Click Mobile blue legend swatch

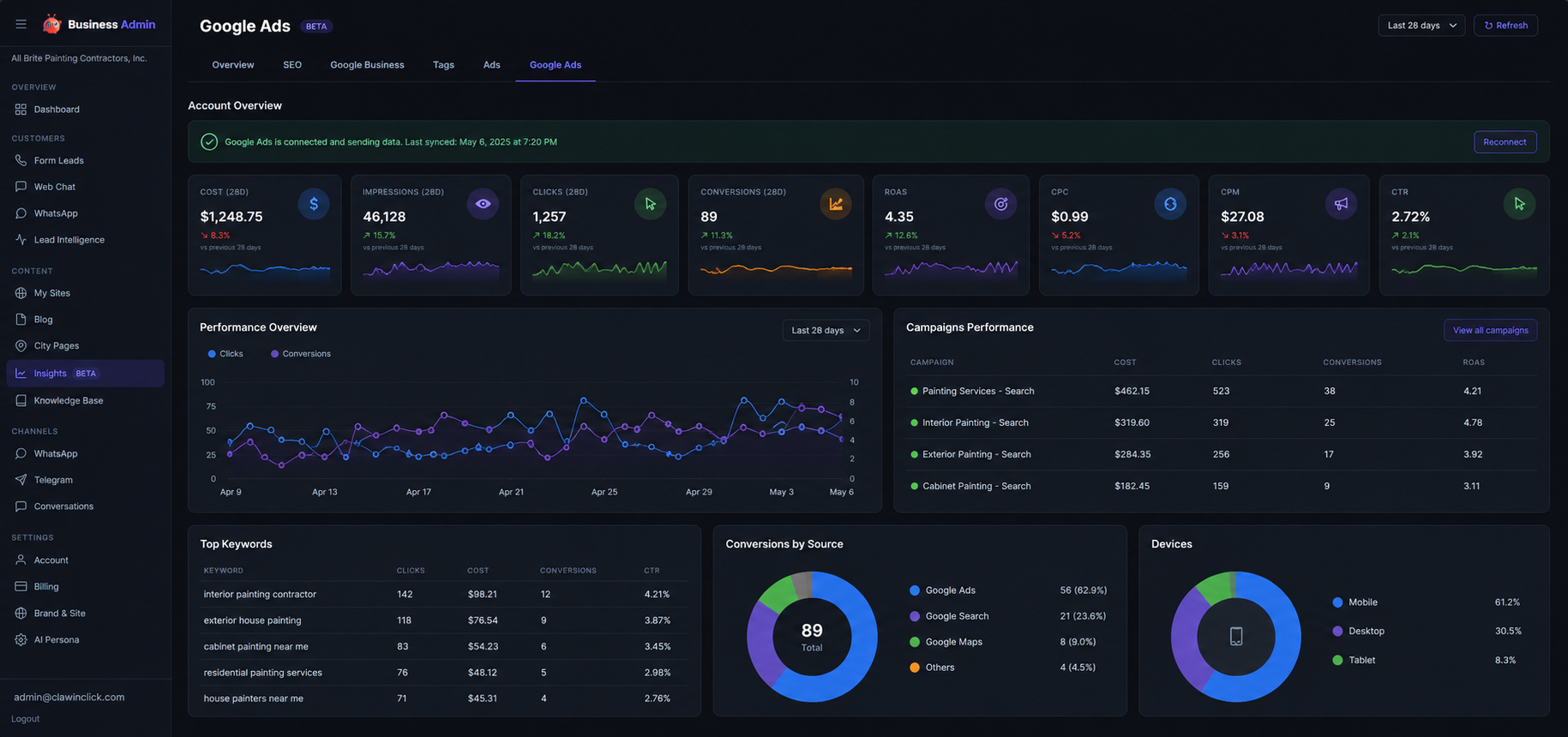point(1337,602)
